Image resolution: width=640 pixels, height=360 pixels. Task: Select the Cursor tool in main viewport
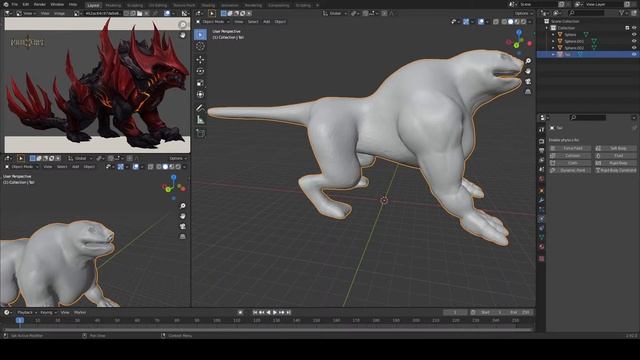pos(200,47)
